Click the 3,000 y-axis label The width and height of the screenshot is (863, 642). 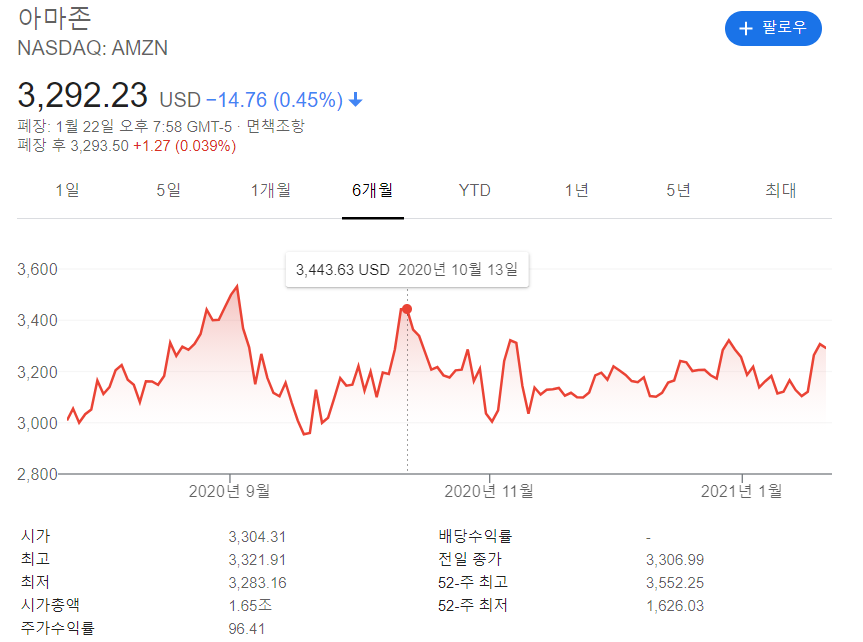click(37, 423)
